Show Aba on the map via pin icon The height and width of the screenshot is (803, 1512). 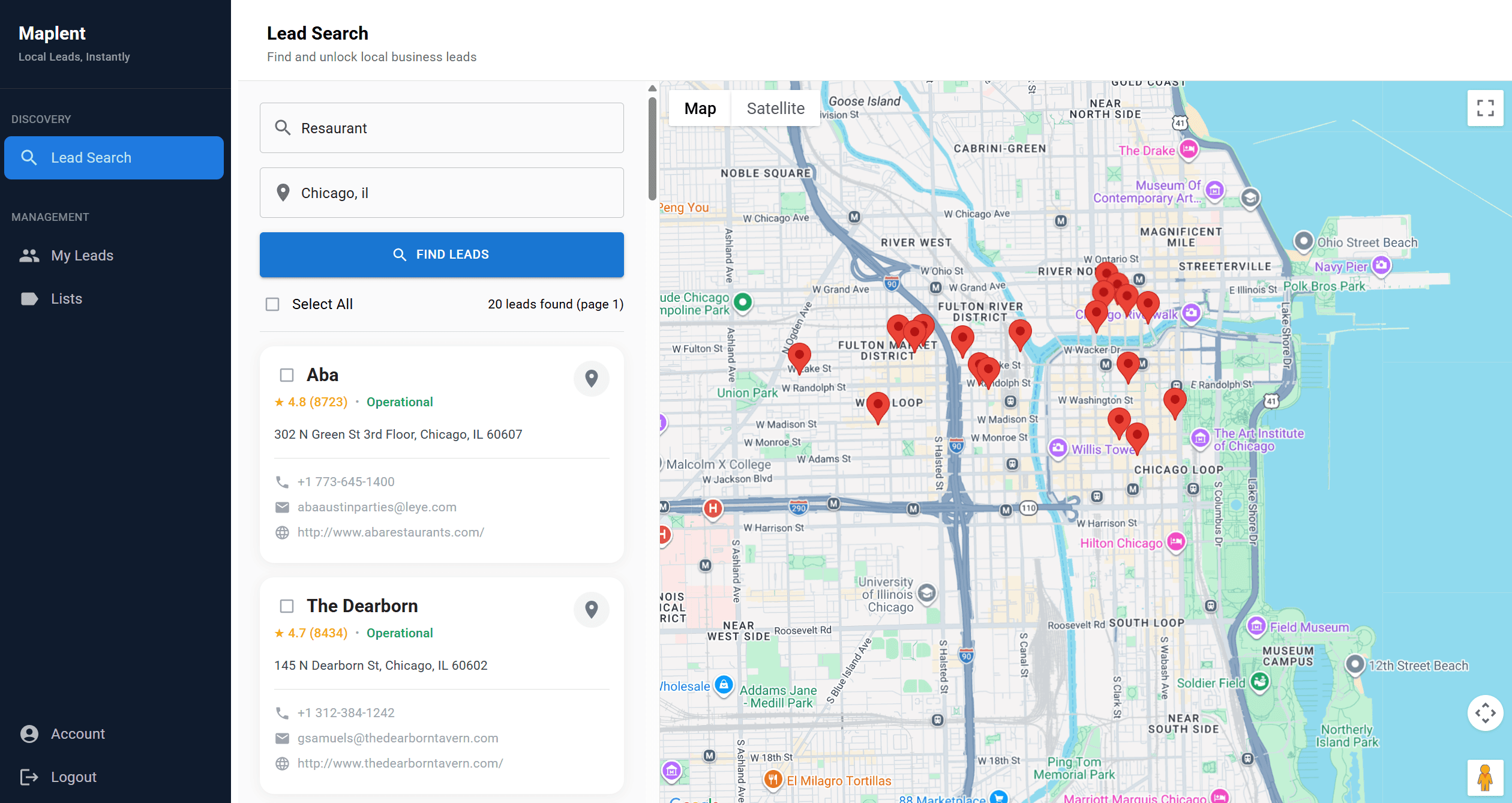click(x=592, y=378)
